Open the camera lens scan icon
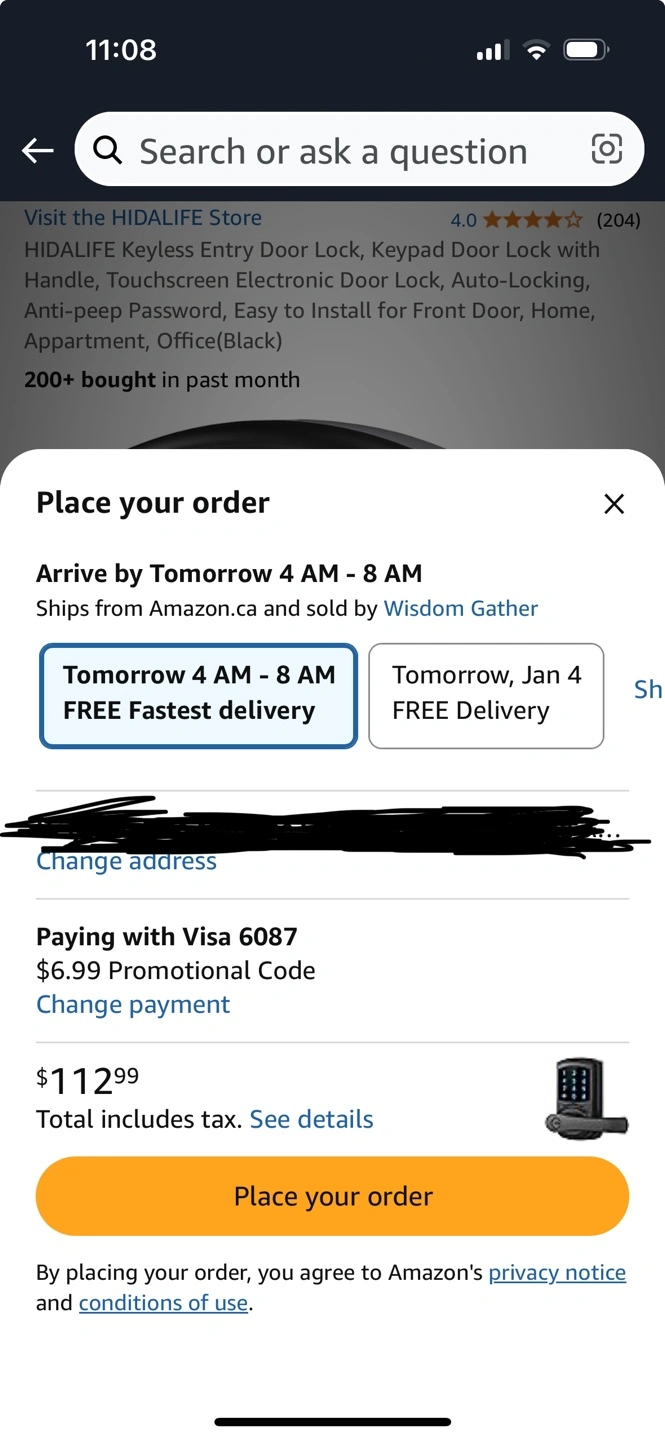Screen dimensions: 665x1440 (x=606, y=150)
